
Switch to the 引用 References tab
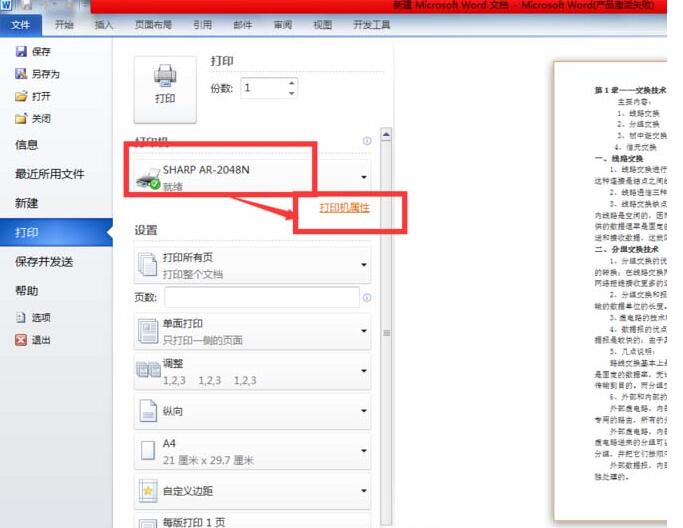(x=203, y=24)
